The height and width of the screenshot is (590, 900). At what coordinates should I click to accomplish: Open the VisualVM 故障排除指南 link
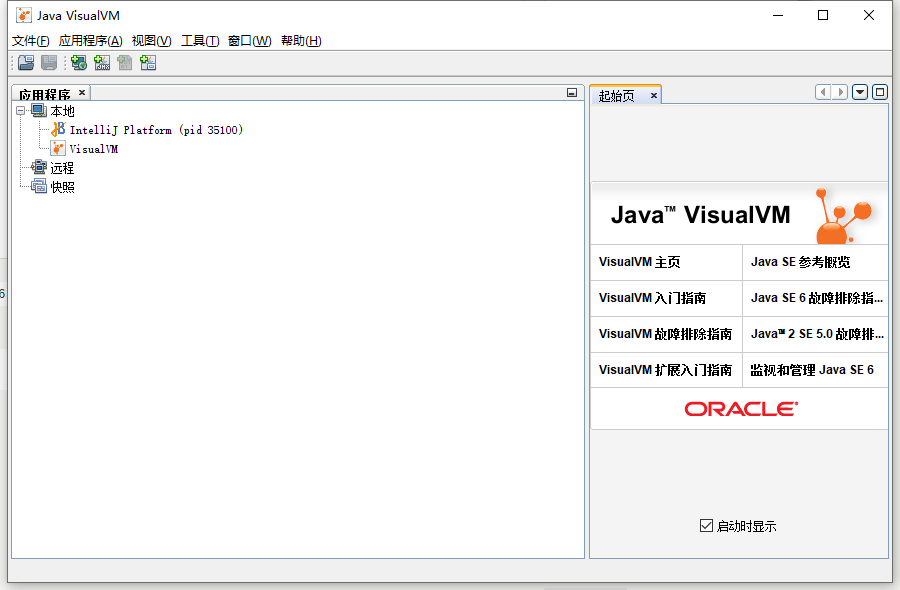point(665,334)
